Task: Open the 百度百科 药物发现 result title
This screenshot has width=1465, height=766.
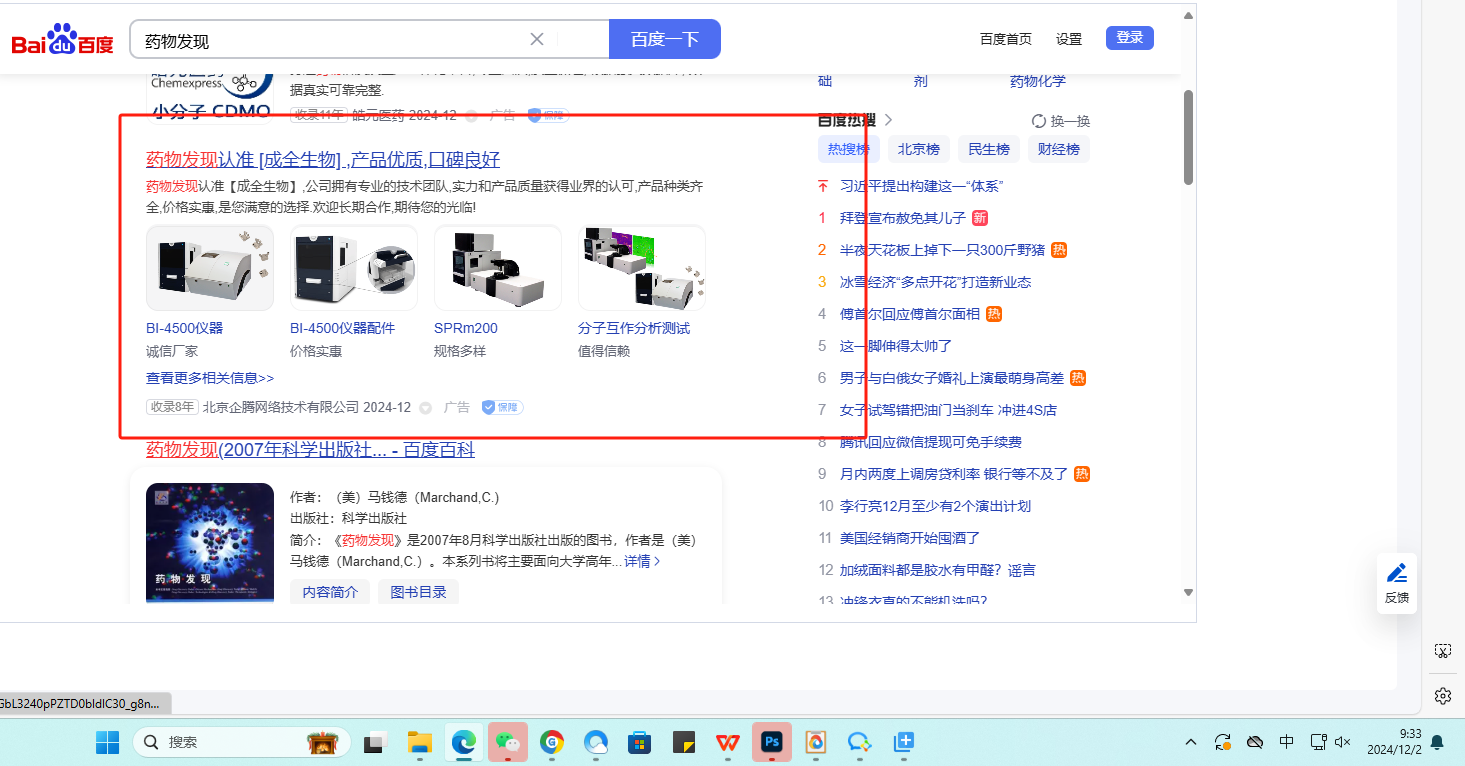Action: [310, 450]
